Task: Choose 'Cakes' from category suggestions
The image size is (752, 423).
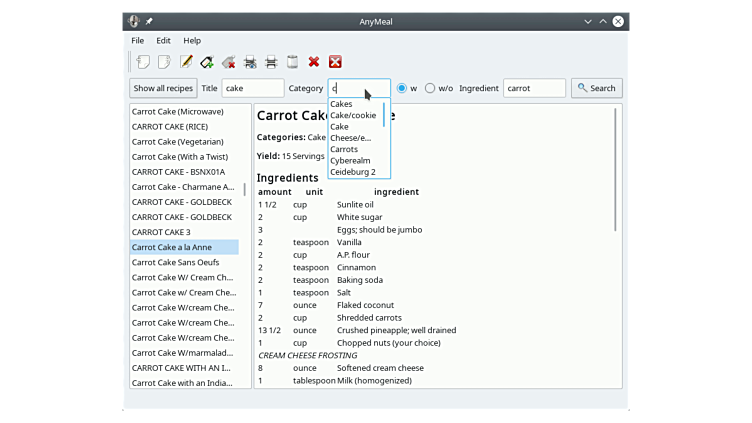Action: 341,104
